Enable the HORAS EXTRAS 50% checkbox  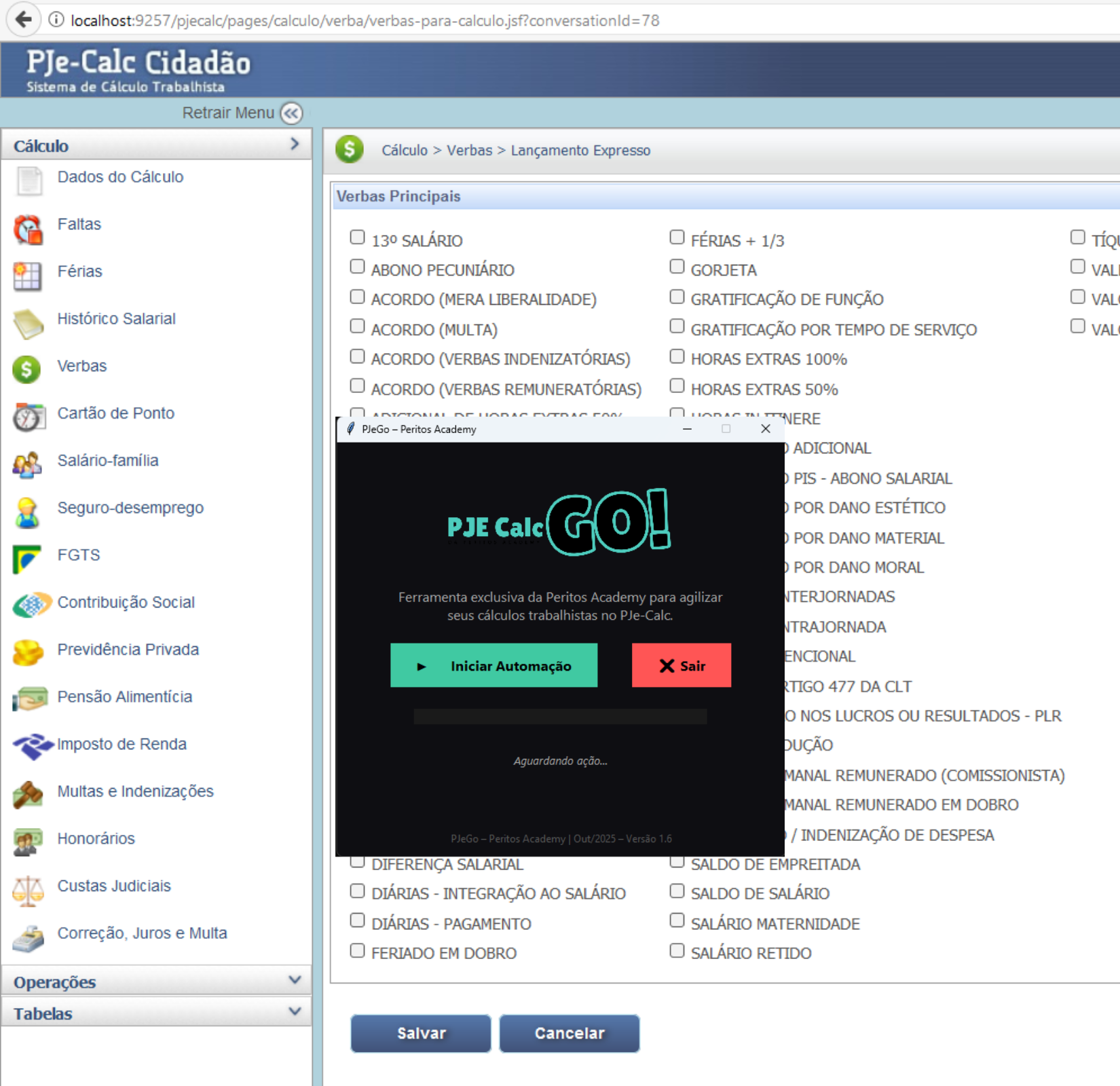[x=677, y=386]
